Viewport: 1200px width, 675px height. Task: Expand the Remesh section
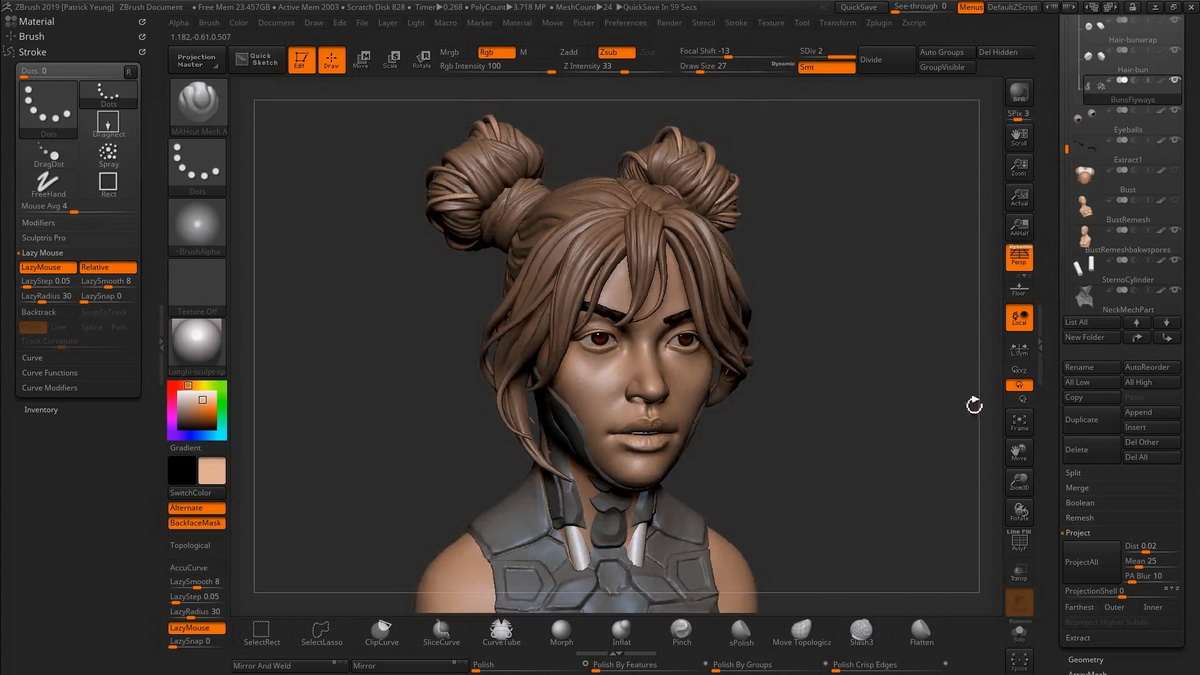(1080, 518)
